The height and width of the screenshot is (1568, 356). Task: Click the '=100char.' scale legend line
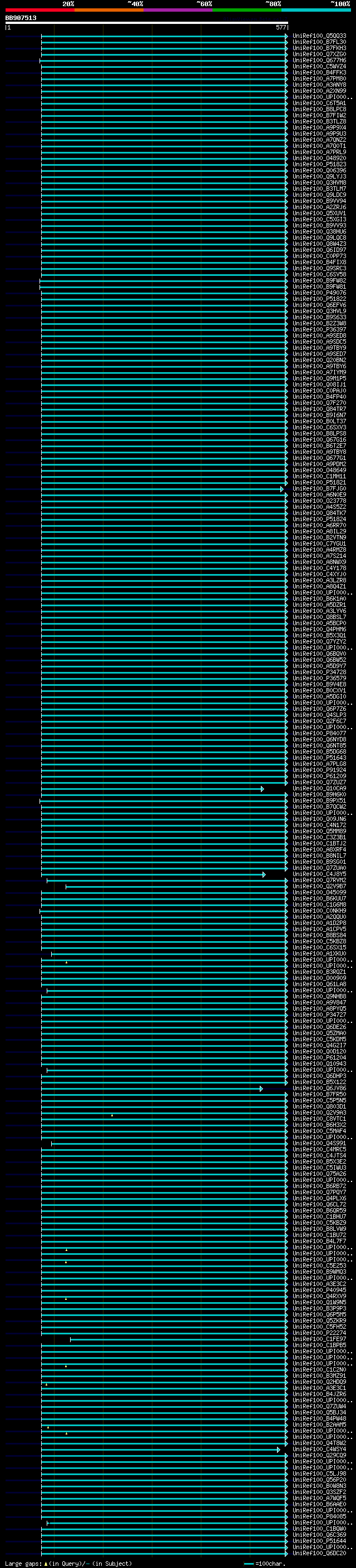(x=249, y=1564)
